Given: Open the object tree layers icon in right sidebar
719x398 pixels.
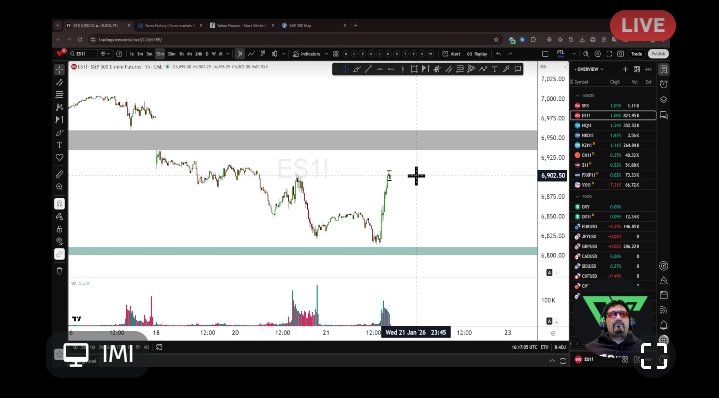Looking at the screenshot, I should click(663, 100).
